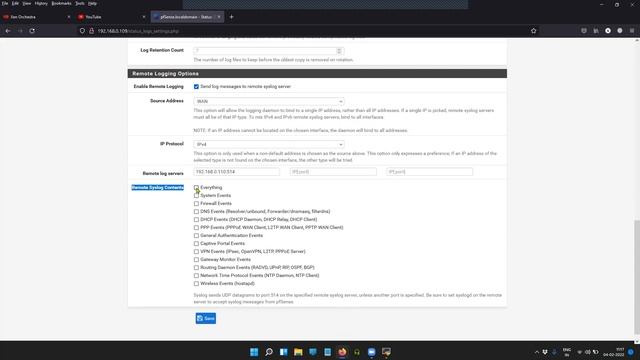
Task: Open the View menu
Action: point(27,3)
